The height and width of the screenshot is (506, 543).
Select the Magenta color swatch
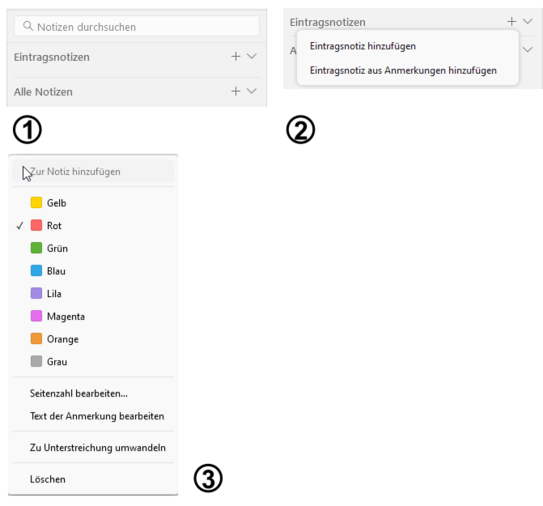[x=36, y=316]
